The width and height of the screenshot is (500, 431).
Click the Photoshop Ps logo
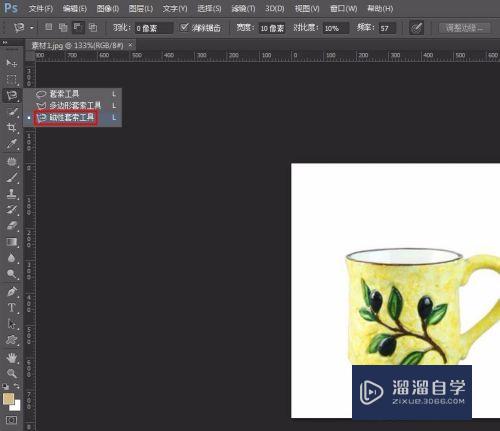coord(11,8)
